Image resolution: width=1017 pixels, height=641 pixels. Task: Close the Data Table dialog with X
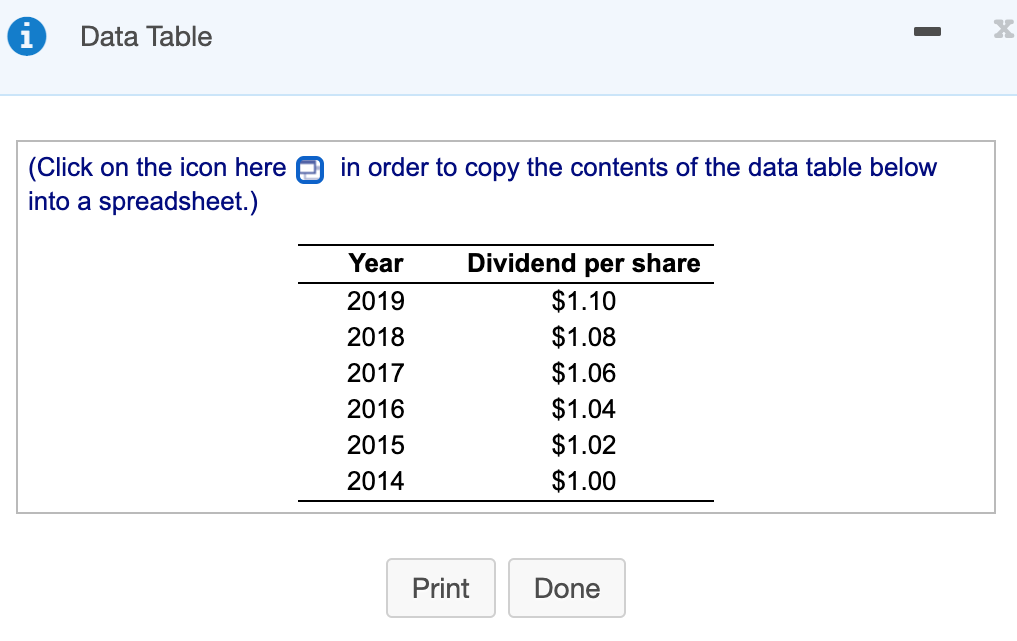point(1004,34)
